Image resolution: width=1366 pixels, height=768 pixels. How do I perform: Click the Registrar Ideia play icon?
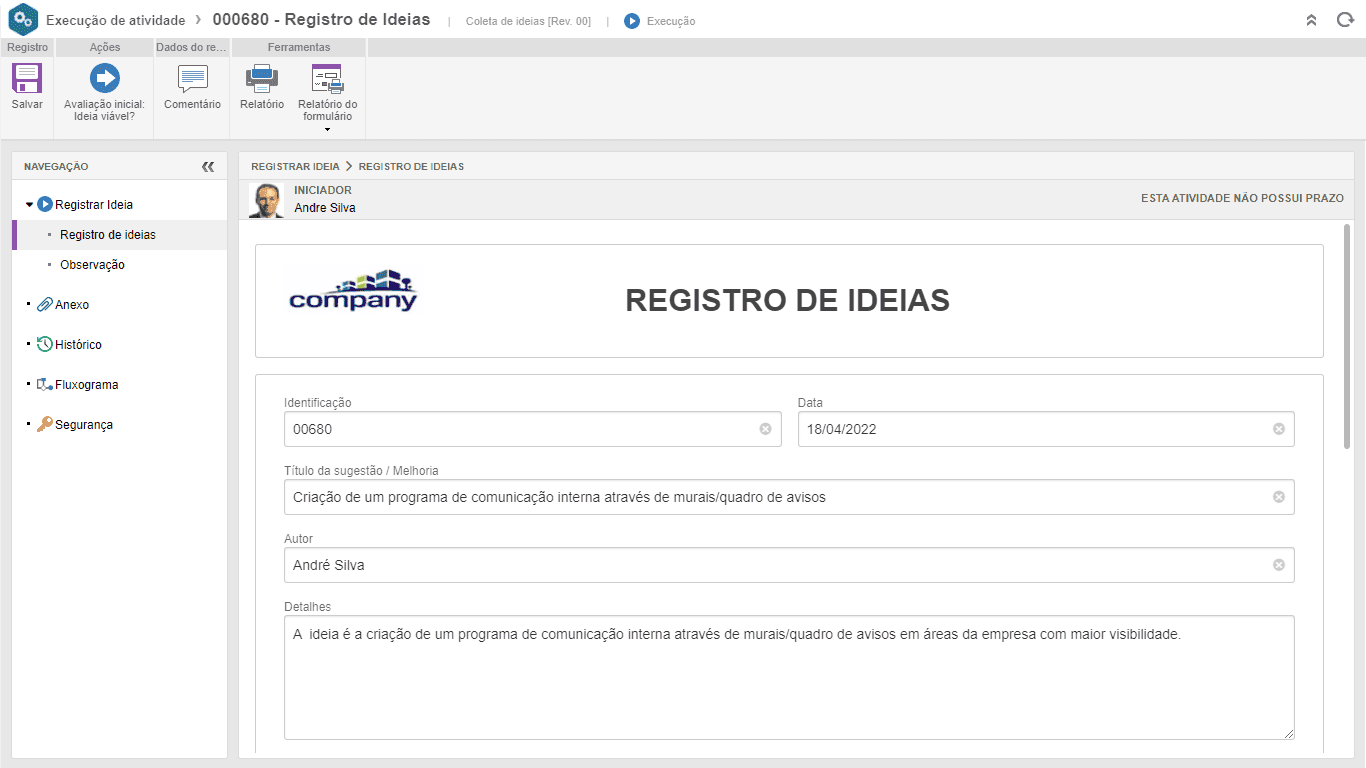(45, 204)
